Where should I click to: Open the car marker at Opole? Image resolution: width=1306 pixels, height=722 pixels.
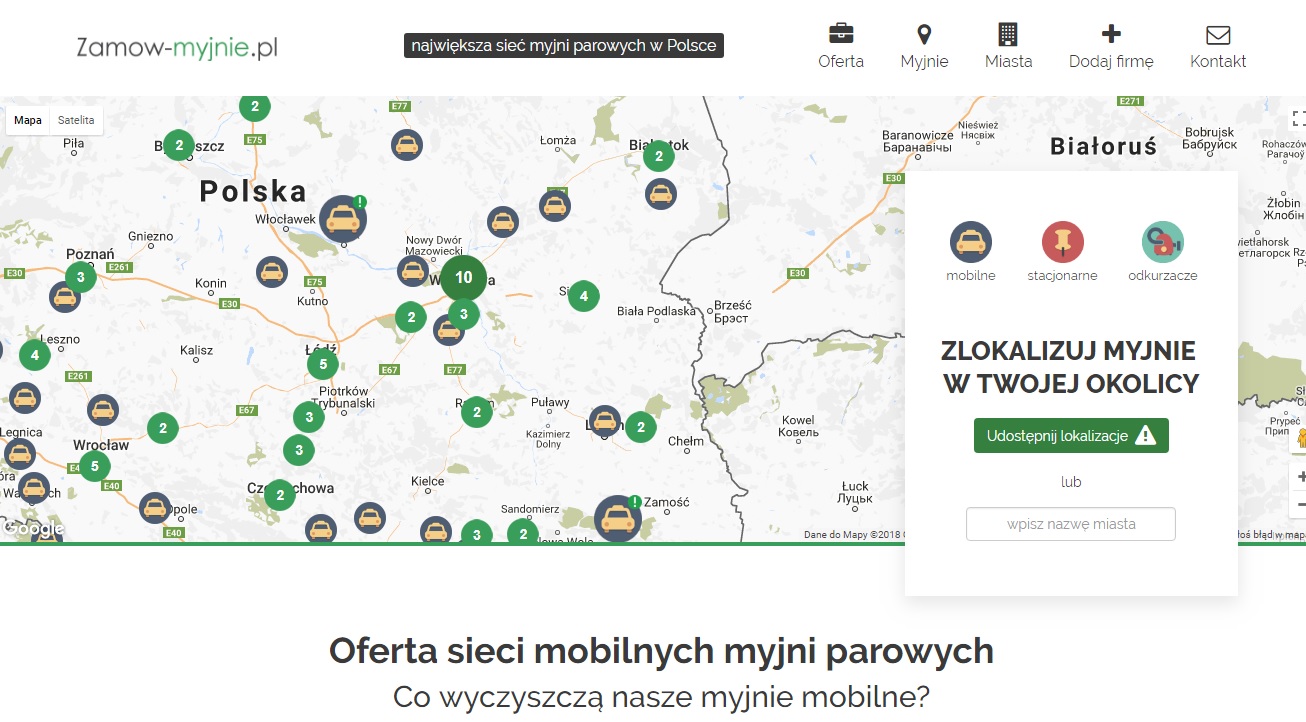coord(155,509)
